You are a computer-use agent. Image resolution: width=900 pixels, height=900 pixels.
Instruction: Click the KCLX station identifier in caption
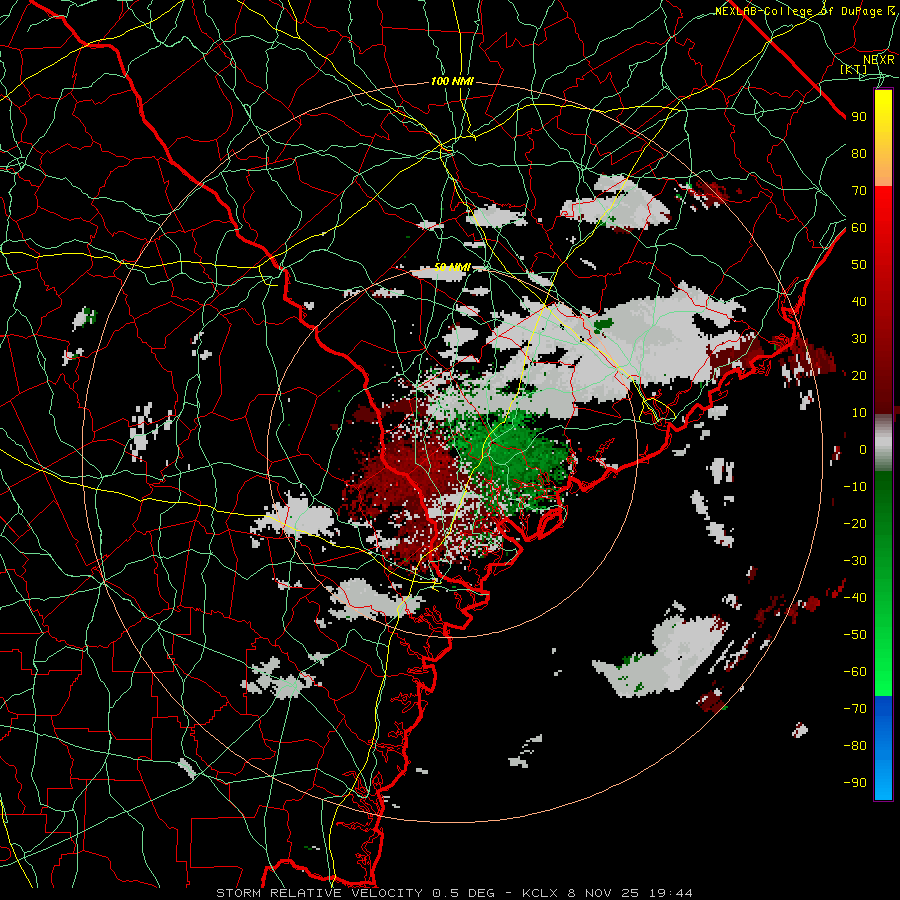(x=540, y=893)
